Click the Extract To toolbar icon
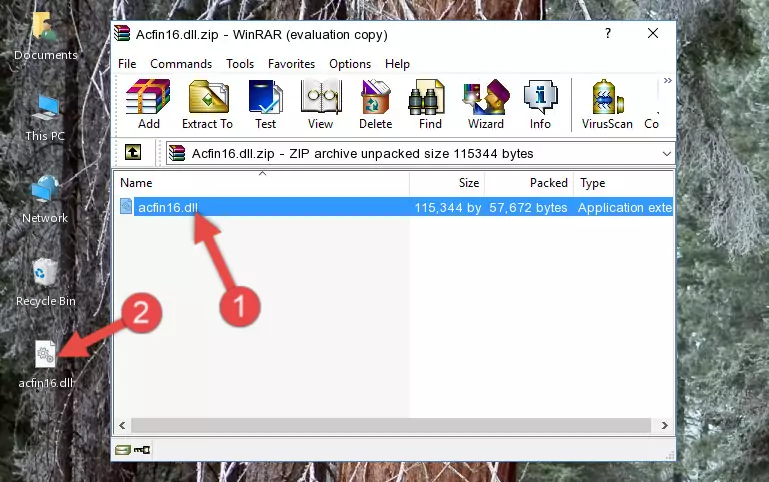 pos(207,104)
